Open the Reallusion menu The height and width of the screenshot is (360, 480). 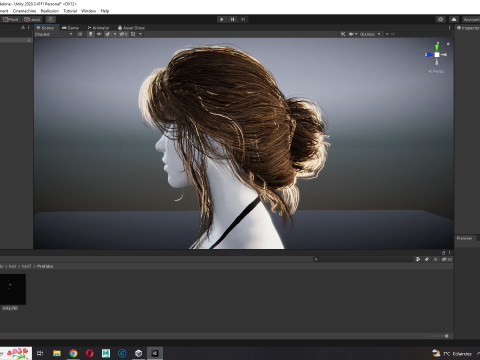click(x=50, y=11)
